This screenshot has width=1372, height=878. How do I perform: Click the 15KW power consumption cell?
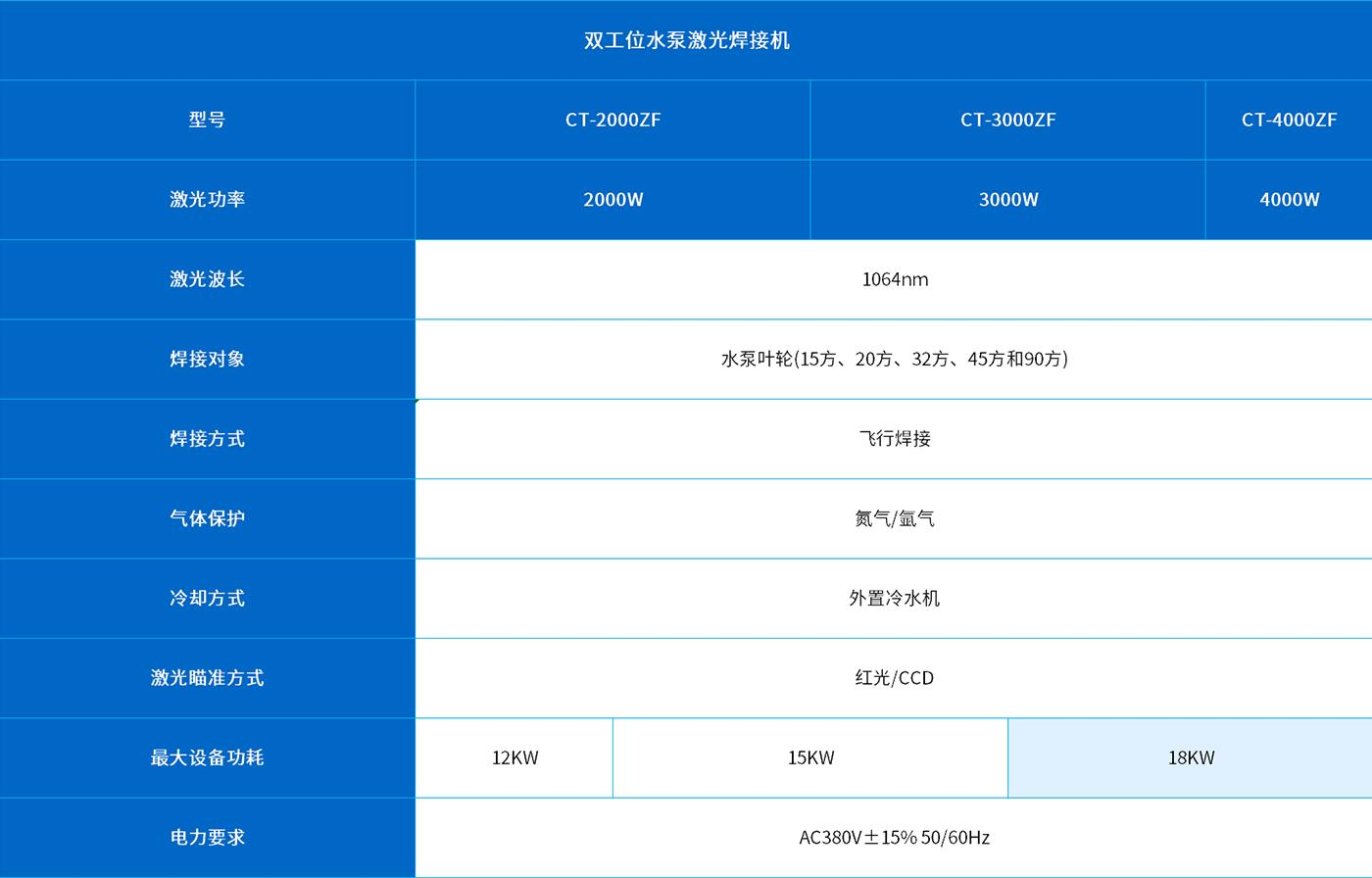coord(810,757)
